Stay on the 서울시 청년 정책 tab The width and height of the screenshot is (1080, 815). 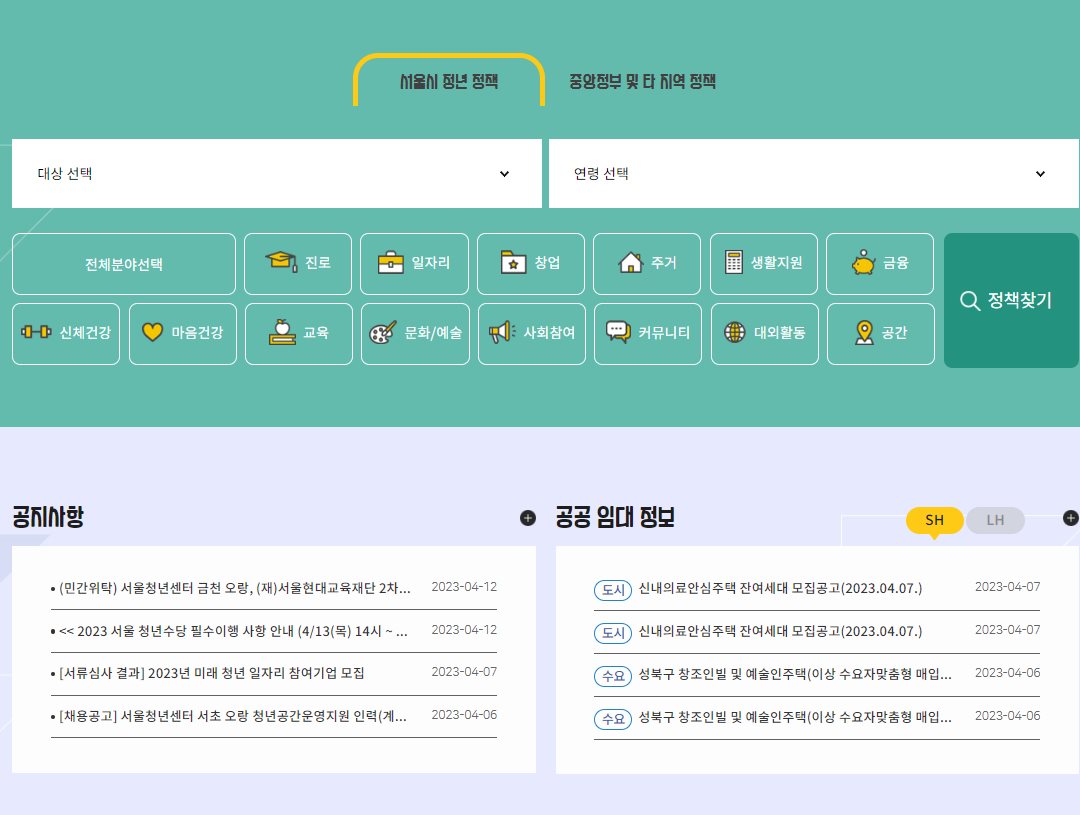[x=448, y=82]
